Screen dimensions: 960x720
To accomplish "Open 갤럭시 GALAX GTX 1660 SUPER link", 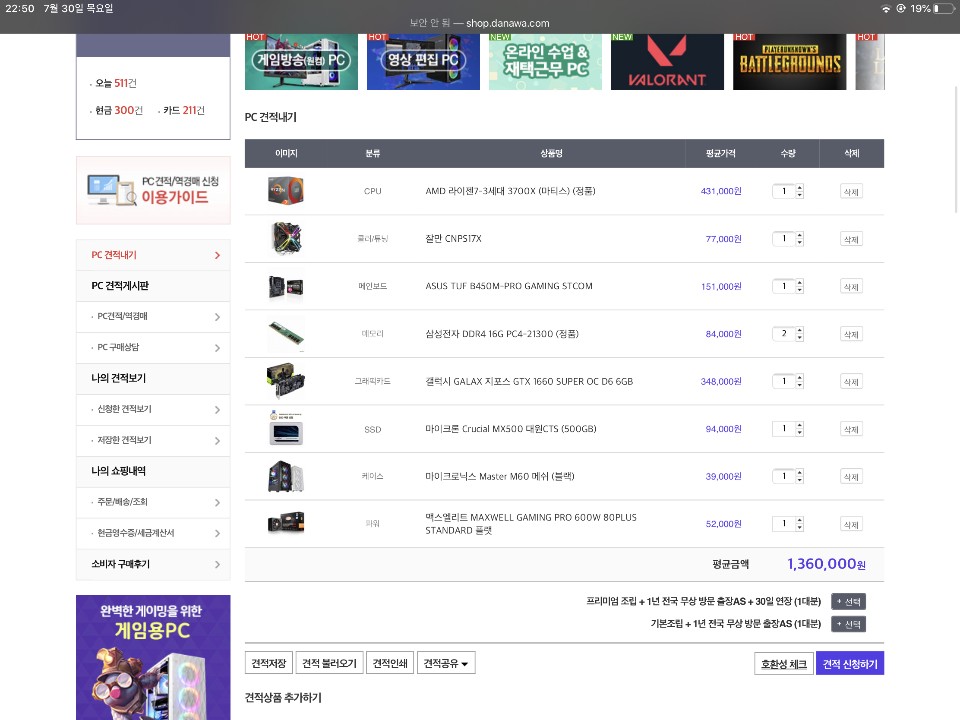I will pyautogui.click(x=529, y=381).
